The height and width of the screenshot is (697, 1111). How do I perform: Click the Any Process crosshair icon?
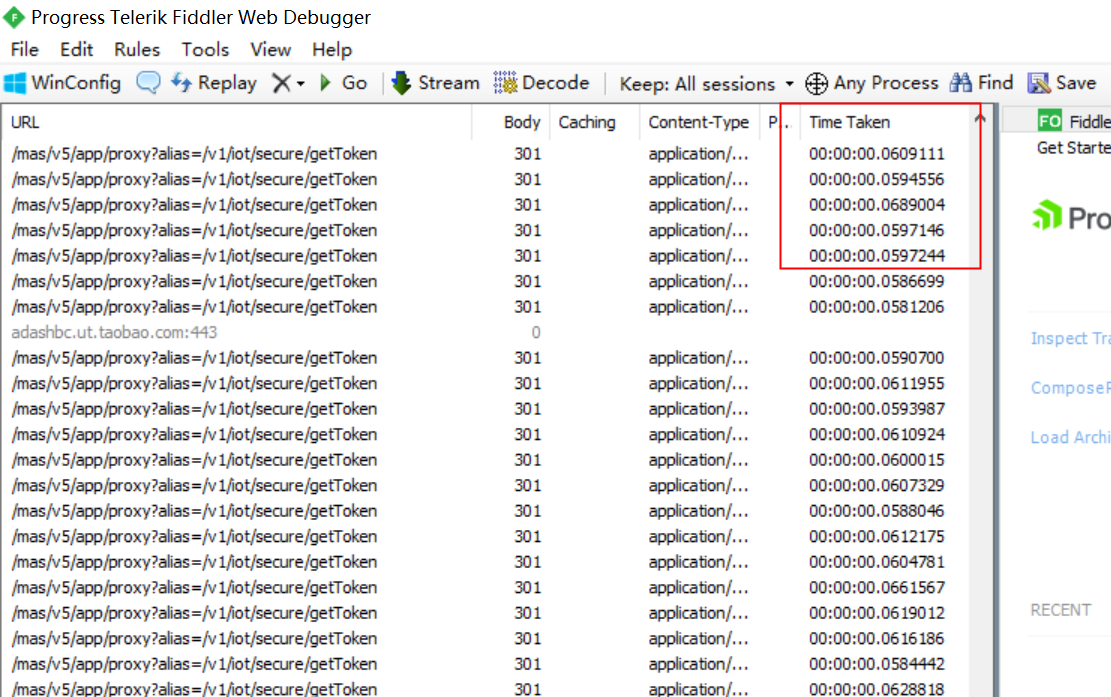click(816, 84)
